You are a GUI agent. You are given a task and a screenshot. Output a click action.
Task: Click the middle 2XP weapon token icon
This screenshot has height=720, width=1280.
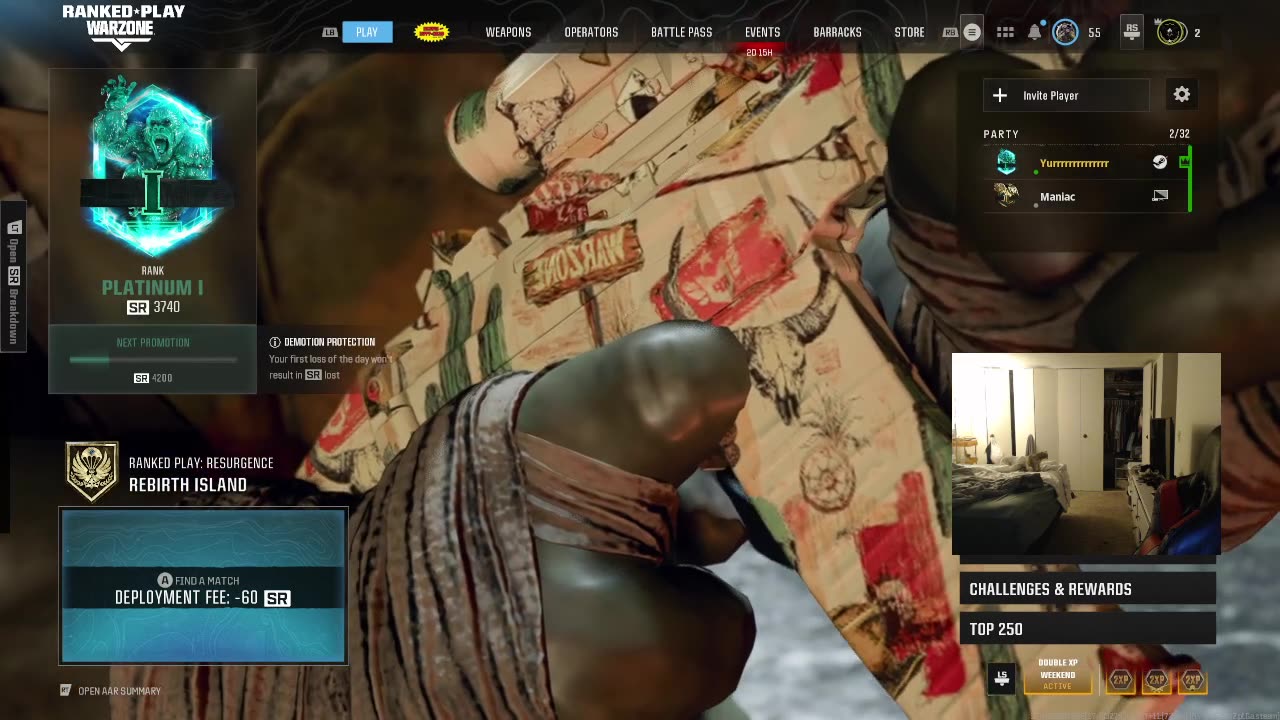(x=1157, y=680)
